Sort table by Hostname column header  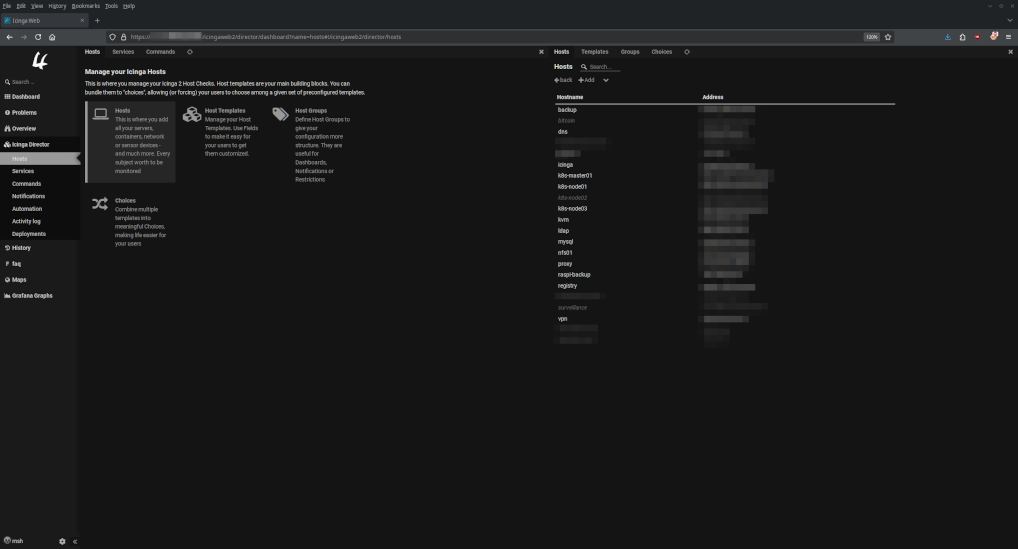pos(569,98)
